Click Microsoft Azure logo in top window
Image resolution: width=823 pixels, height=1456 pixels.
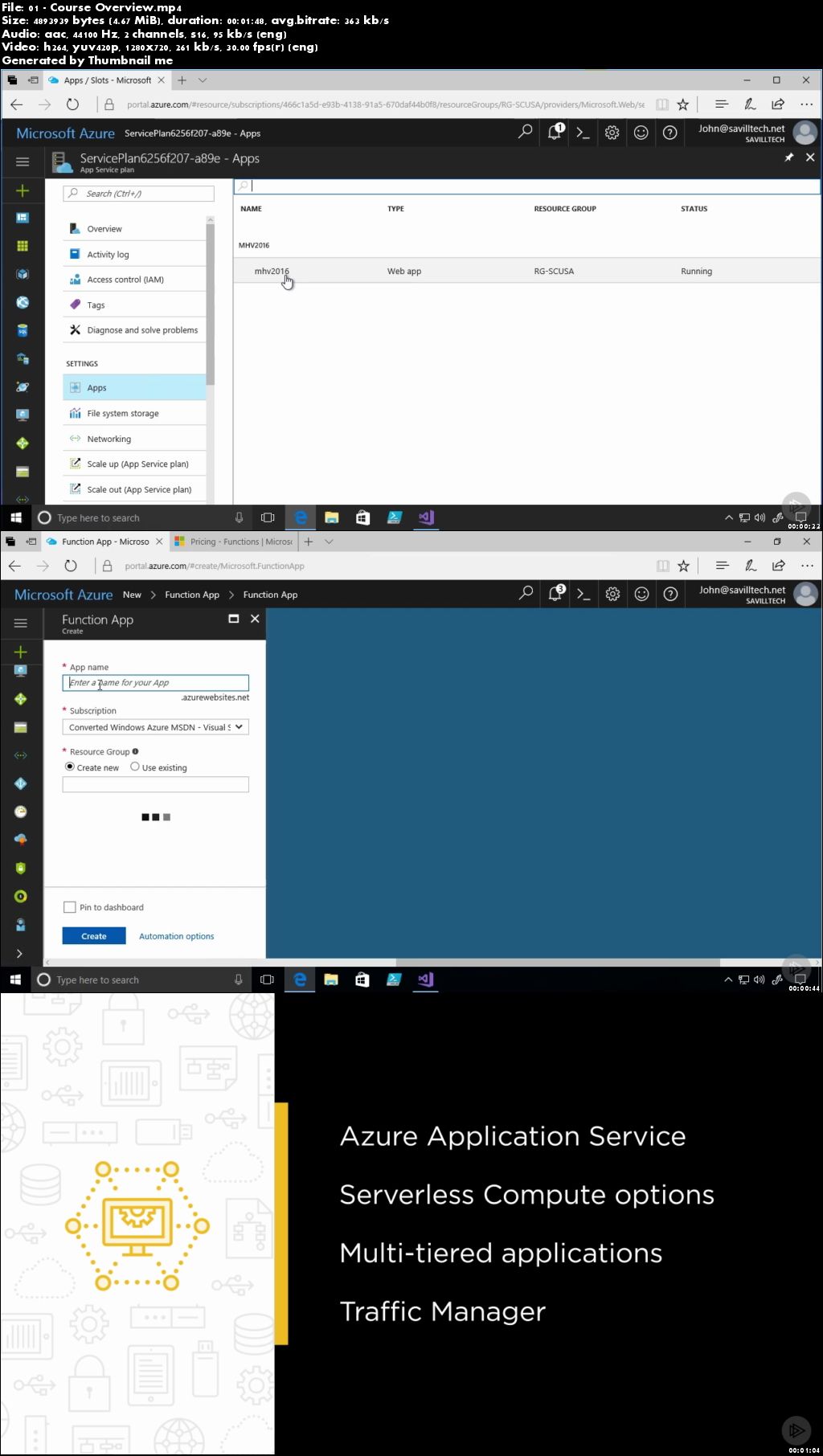coord(65,133)
